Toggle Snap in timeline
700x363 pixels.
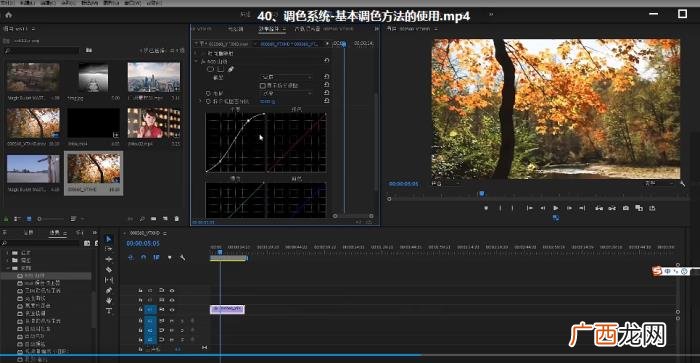143,258
